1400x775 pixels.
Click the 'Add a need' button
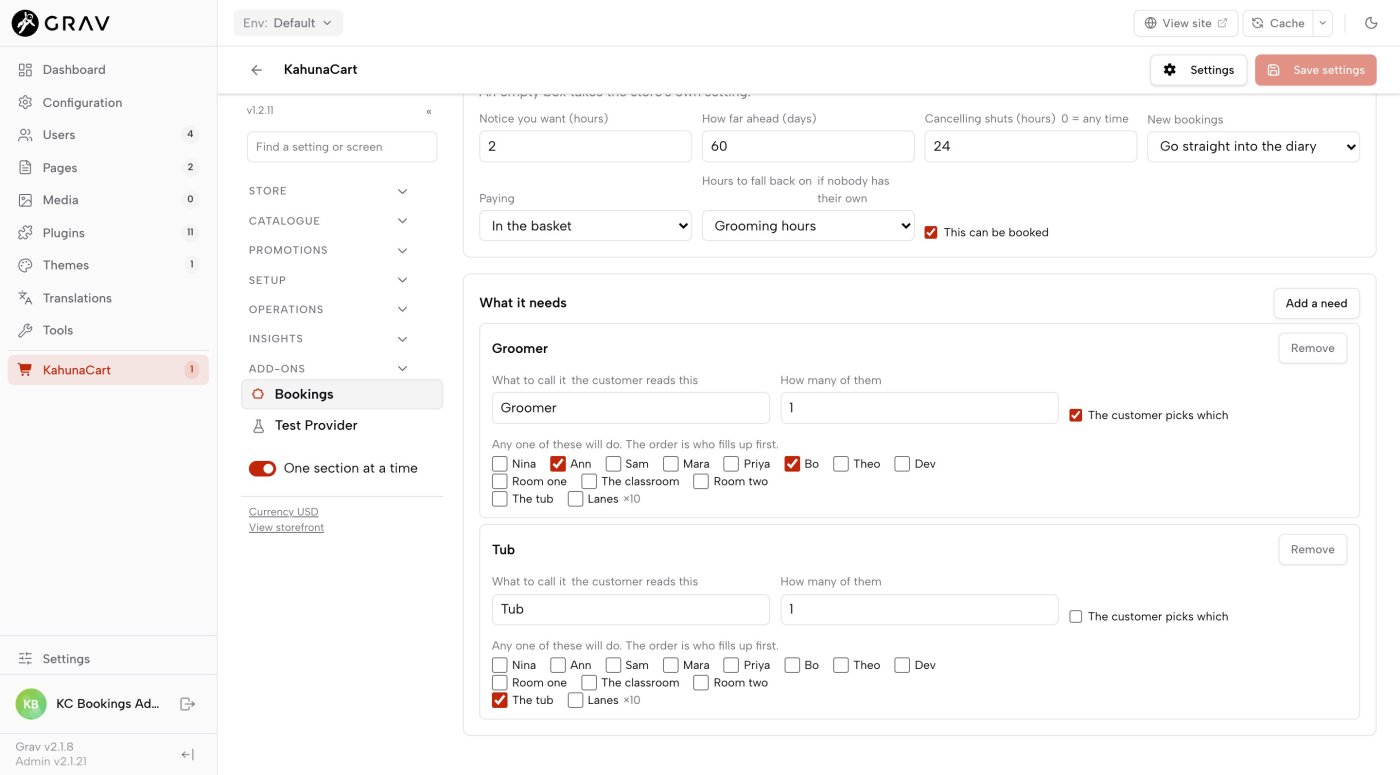point(1316,303)
